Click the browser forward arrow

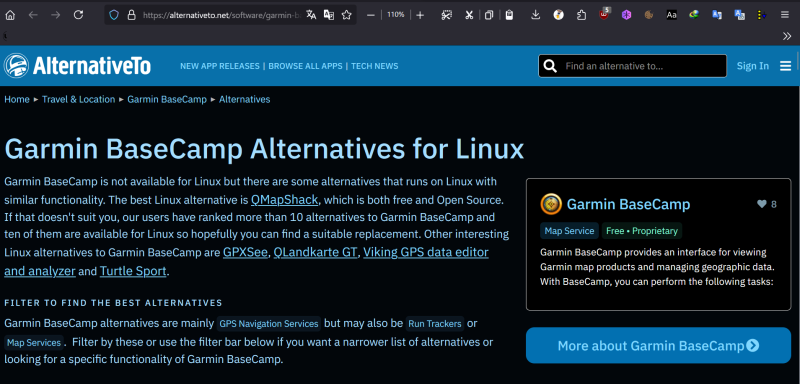click(56, 15)
